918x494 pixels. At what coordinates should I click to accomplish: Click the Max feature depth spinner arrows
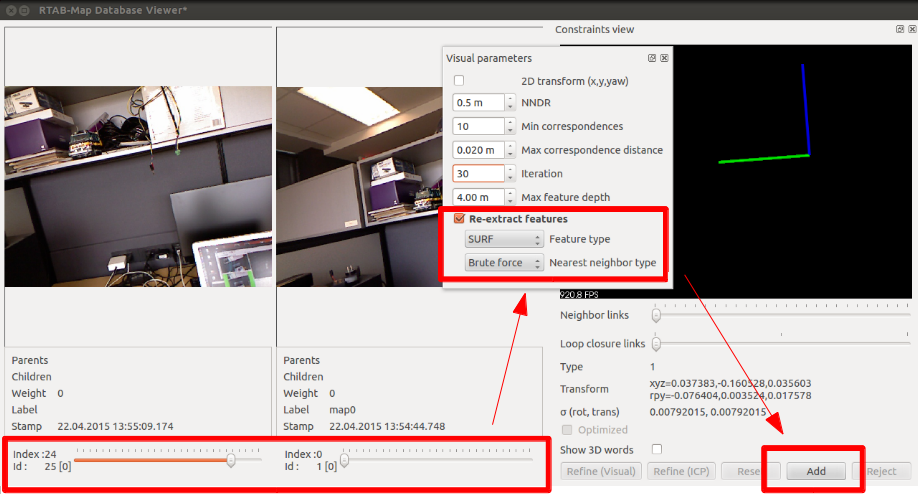click(x=510, y=197)
